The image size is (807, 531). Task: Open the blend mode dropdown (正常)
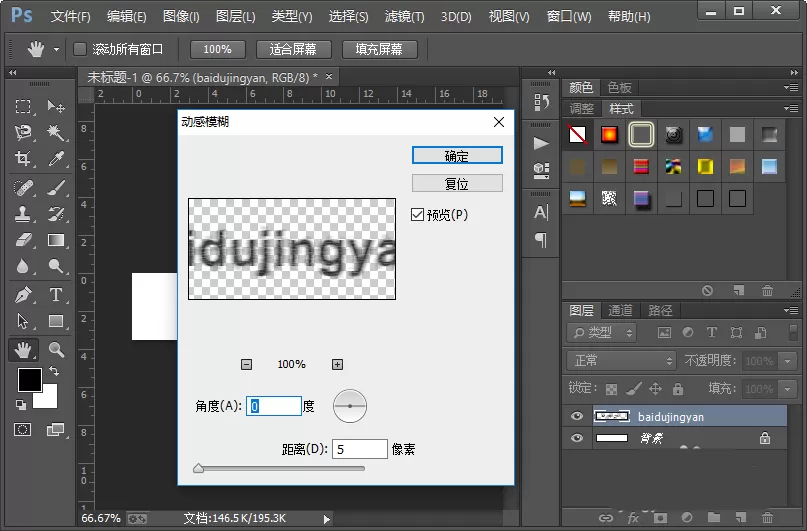(x=621, y=361)
